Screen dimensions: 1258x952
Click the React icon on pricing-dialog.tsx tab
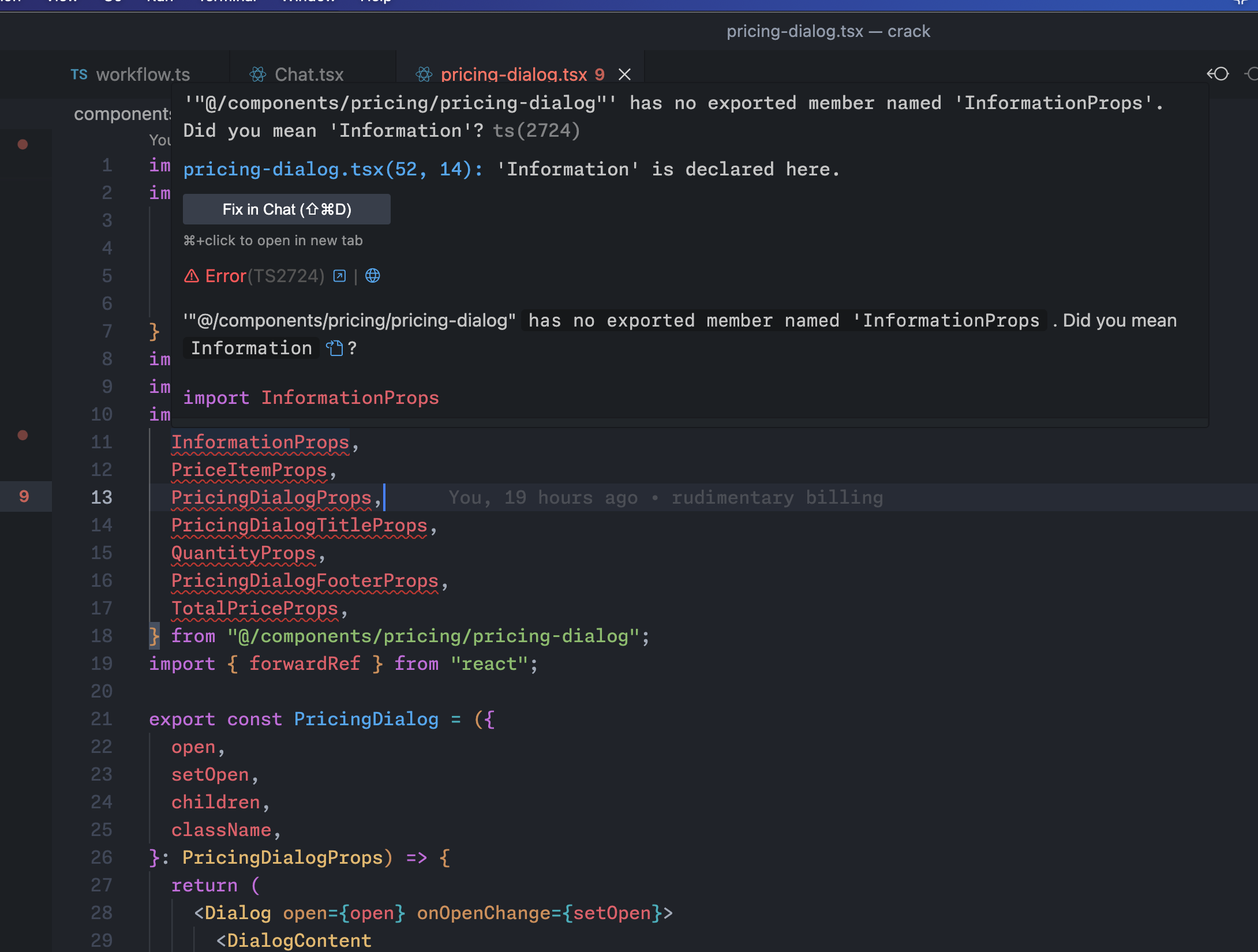pos(424,74)
